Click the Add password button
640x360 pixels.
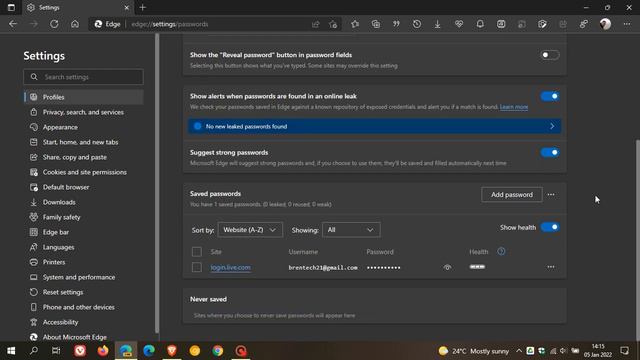(512, 195)
